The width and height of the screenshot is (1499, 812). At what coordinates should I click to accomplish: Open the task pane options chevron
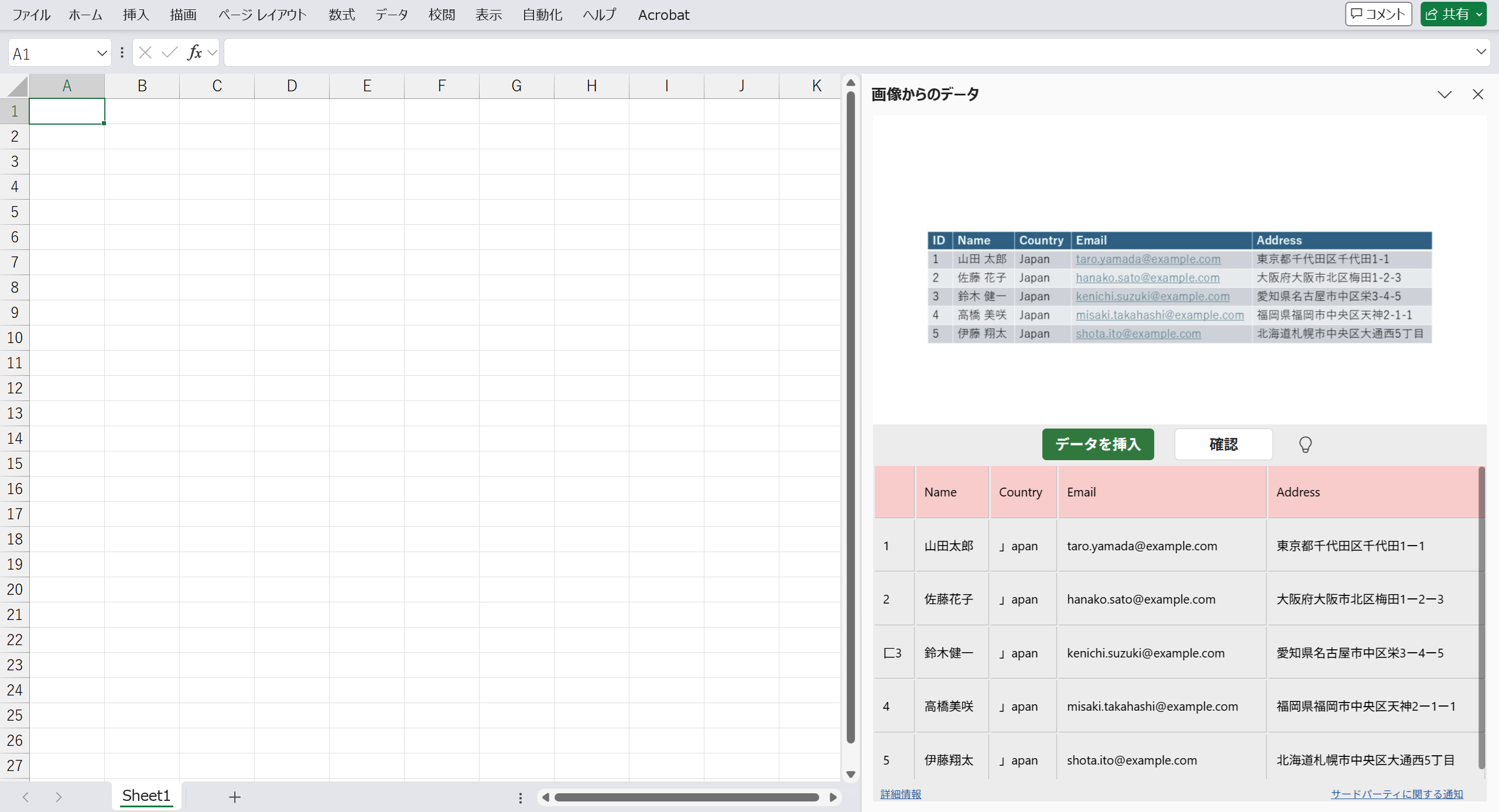(x=1444, y=94)
